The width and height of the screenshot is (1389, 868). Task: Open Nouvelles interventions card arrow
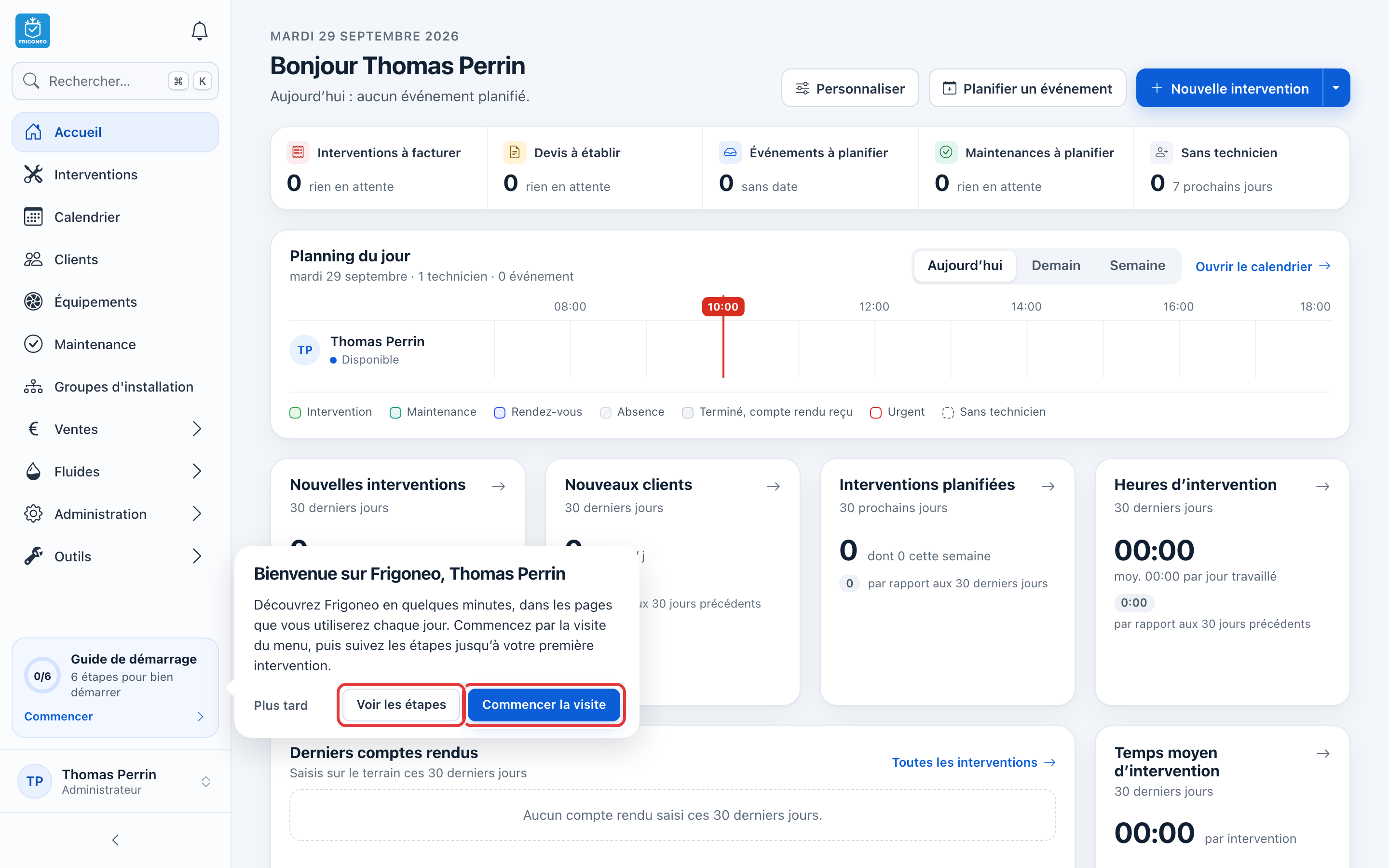click(x=499, y=486)
